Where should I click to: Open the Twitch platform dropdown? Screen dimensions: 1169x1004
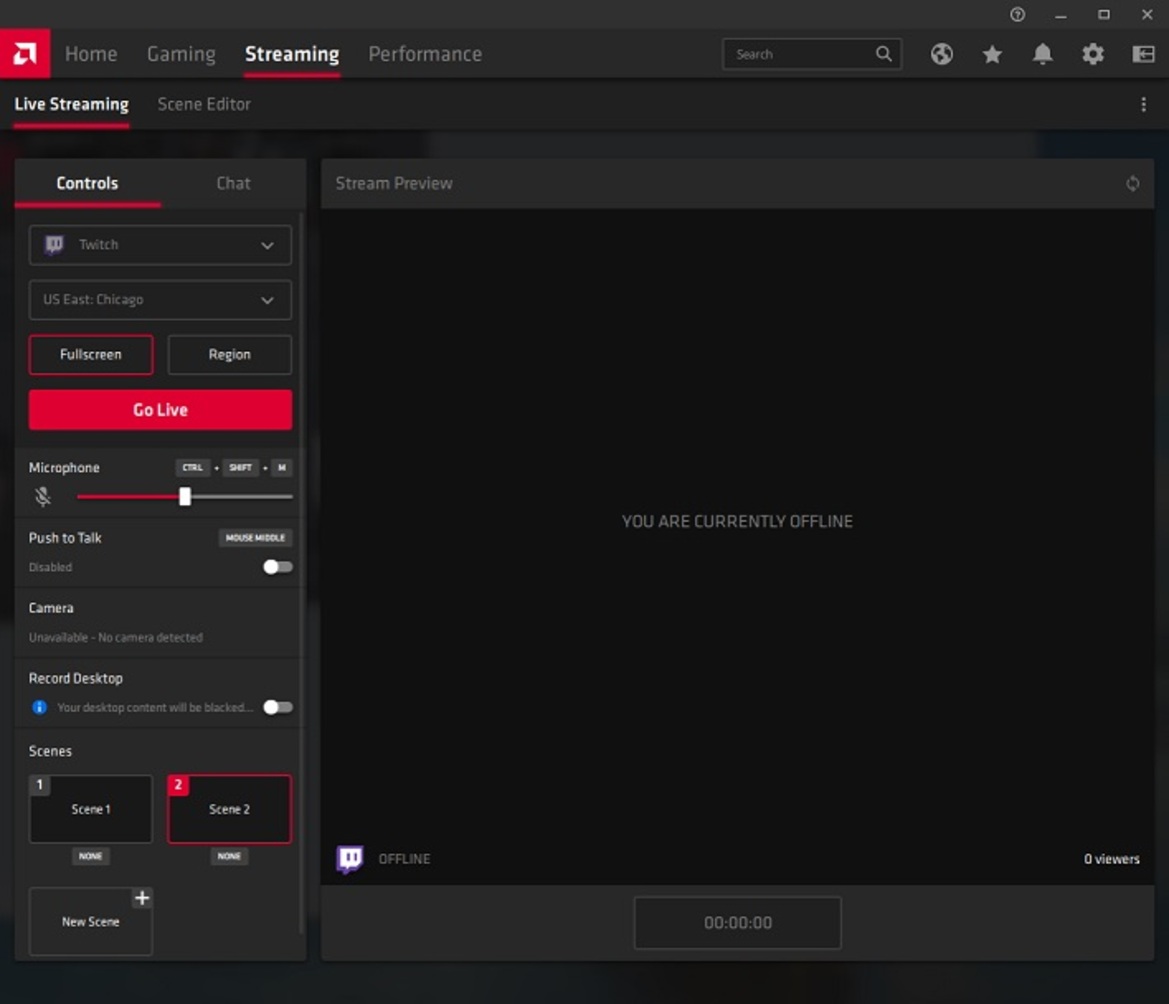coord(159,244)
